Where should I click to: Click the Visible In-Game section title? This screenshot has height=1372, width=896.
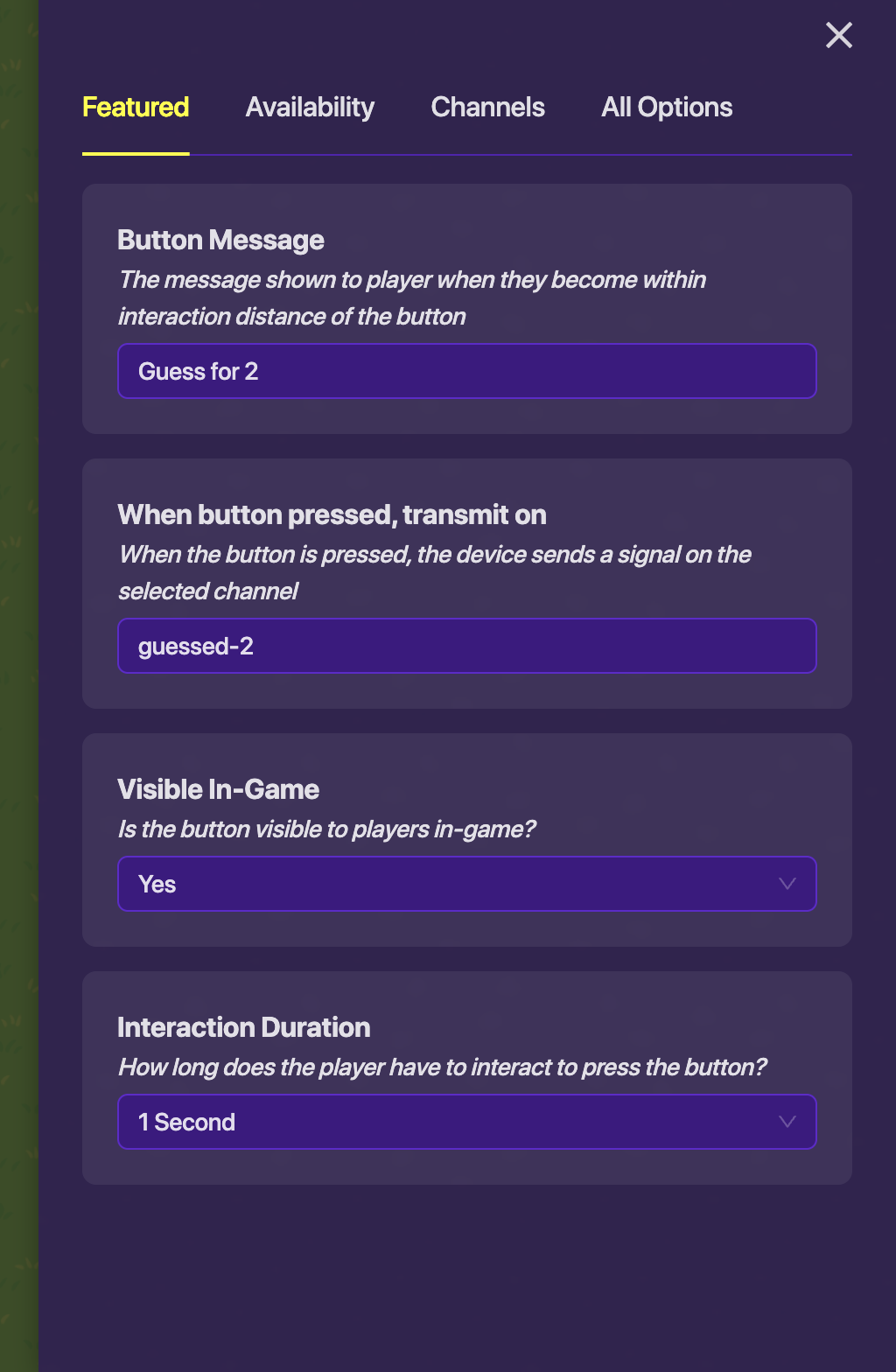[218, 789]
